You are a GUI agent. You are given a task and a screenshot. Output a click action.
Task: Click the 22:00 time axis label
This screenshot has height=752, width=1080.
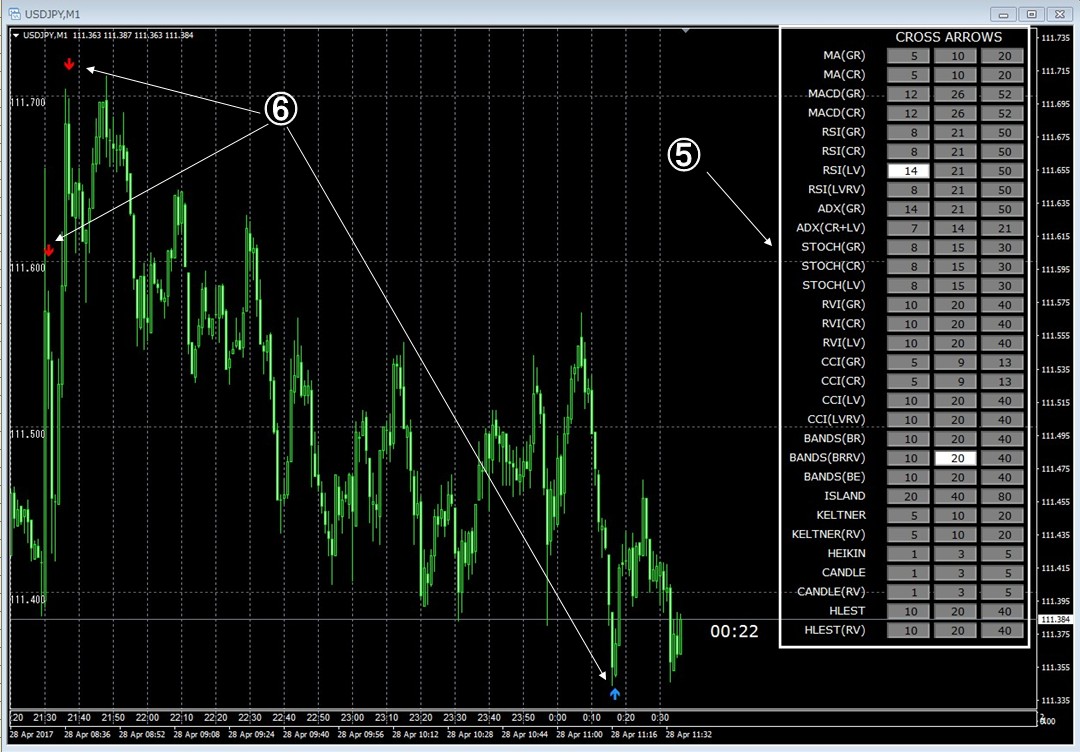(x=147, y=718)
